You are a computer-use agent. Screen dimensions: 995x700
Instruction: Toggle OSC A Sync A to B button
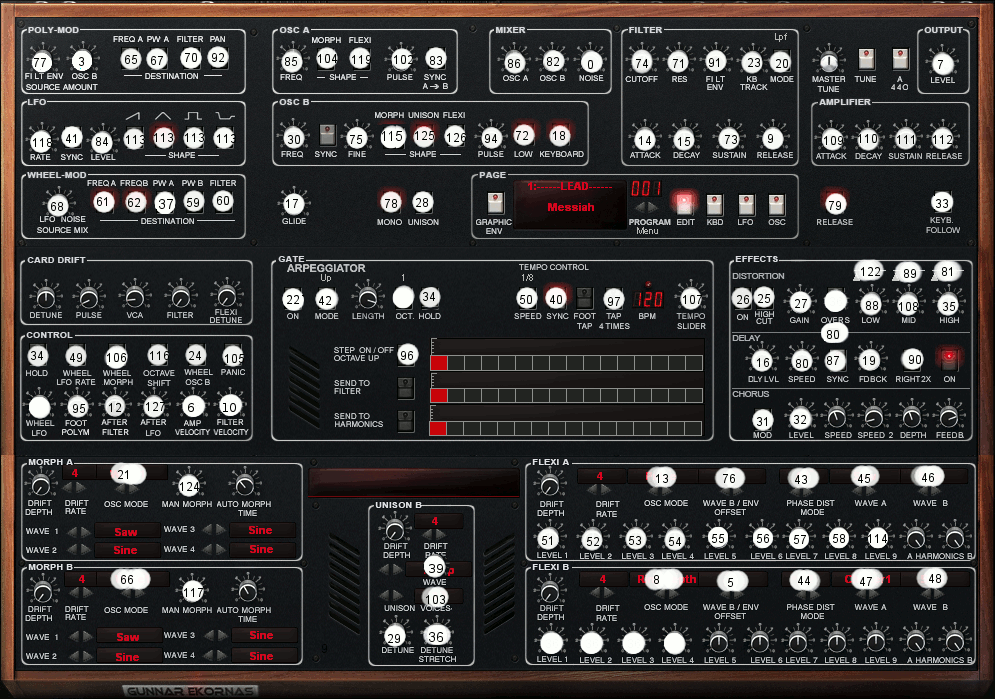click(435, 60)
